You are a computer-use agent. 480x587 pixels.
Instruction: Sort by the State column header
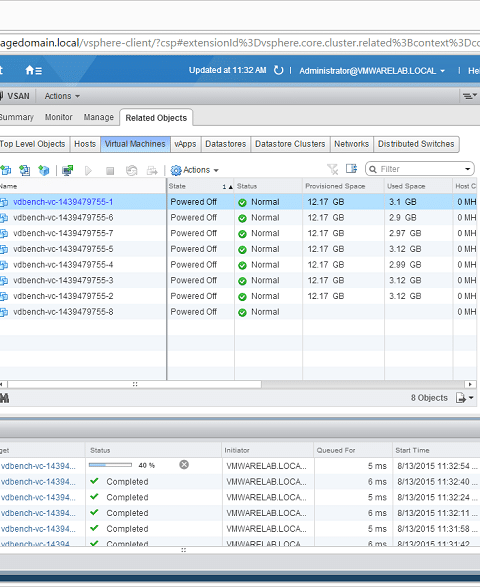pos(201,186)
